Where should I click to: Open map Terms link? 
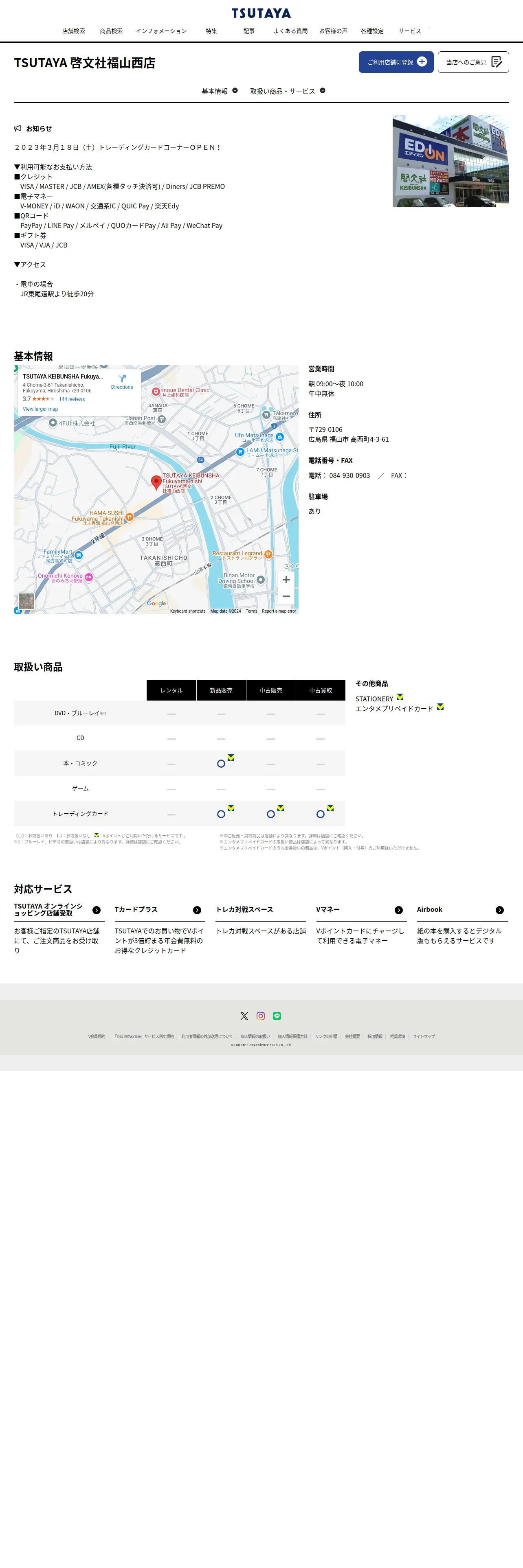click(251, 611)
